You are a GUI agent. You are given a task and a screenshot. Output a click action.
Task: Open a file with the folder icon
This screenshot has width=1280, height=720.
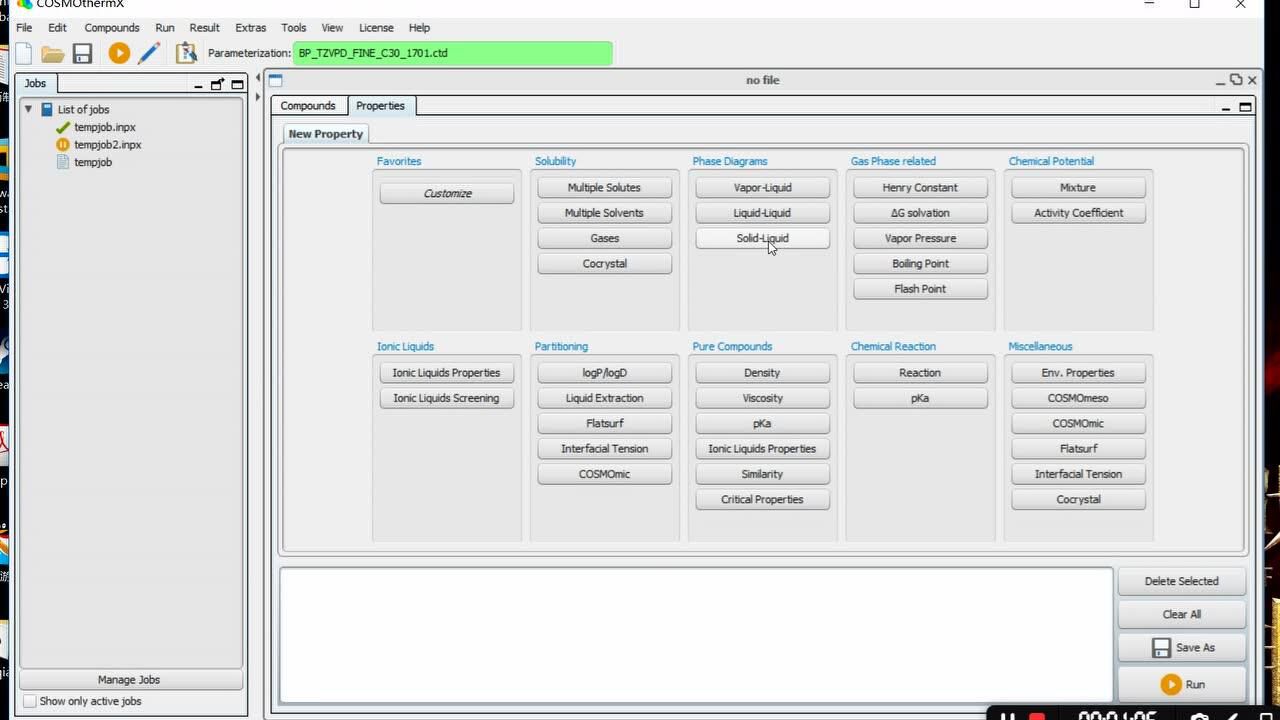(x=52, y=53)
